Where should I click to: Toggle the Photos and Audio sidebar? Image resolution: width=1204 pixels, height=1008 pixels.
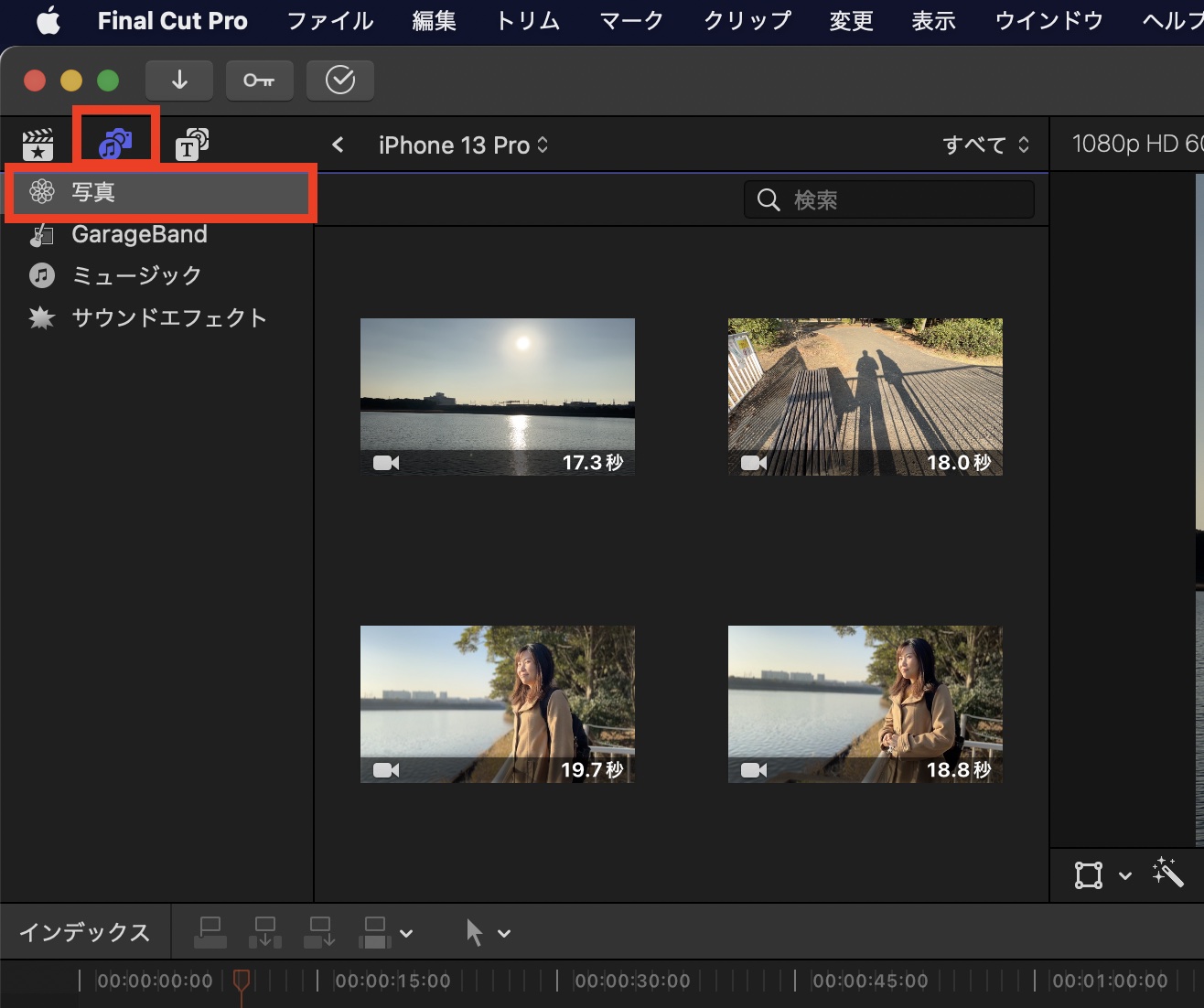coord(115,144)
